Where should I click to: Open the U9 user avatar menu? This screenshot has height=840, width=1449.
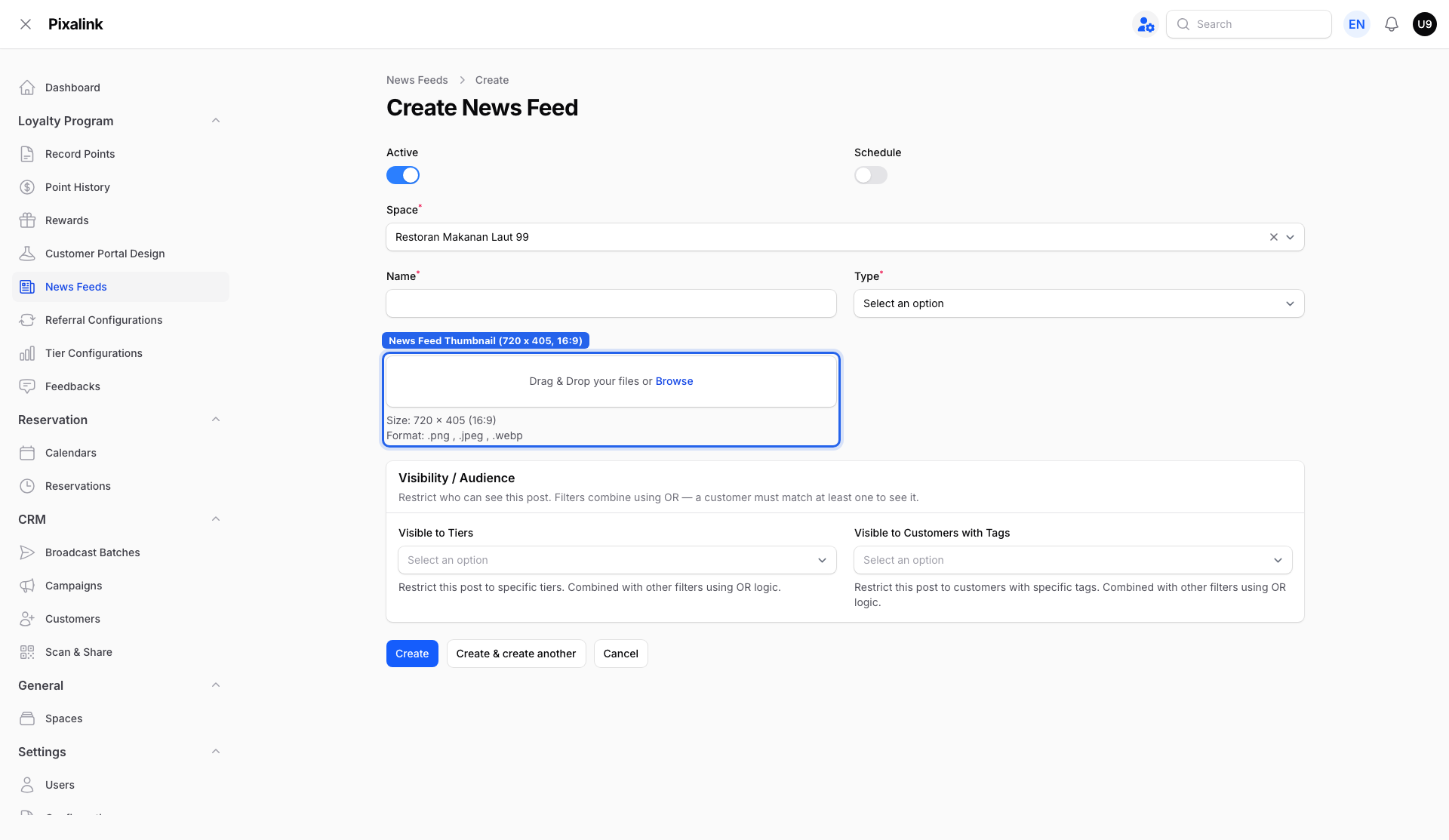point(1425,24)
